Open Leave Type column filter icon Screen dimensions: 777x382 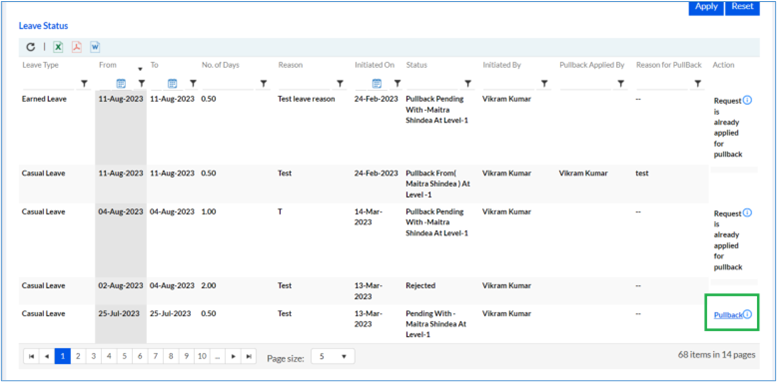click(84, 83)
